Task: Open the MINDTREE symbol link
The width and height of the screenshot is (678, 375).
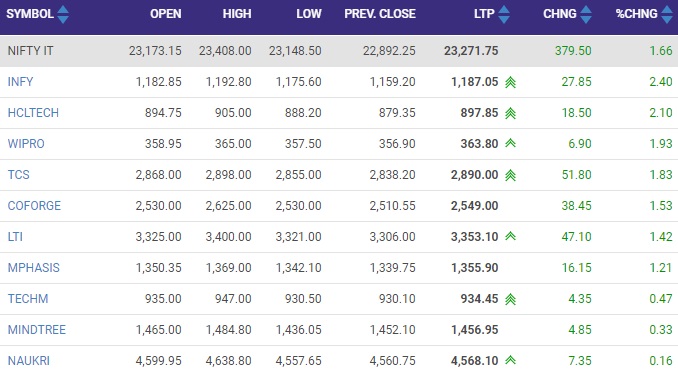Action: pyautogui.click(x=37, y=330)
